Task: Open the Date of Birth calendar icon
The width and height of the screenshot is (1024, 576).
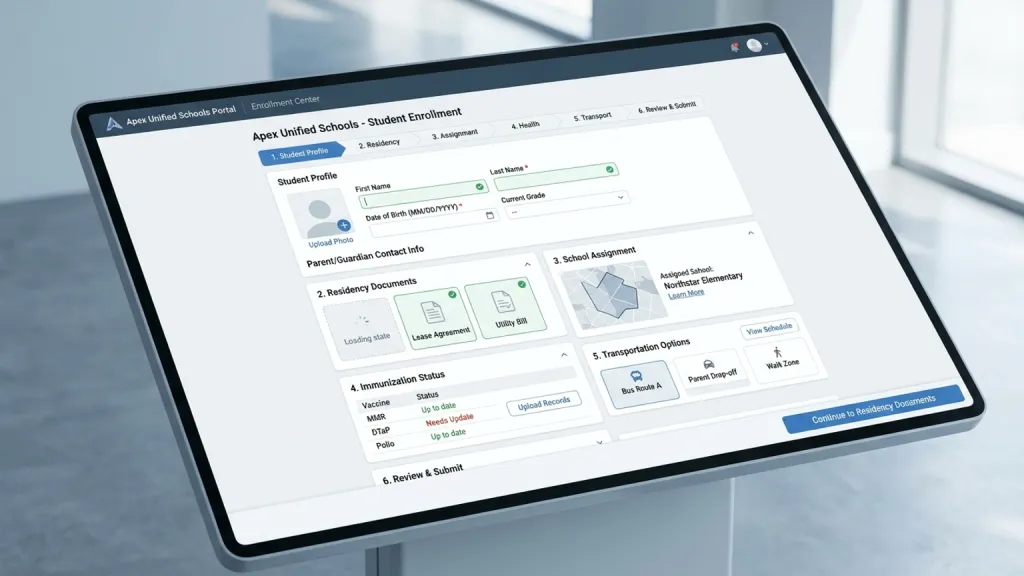Action: click(490, 216)
